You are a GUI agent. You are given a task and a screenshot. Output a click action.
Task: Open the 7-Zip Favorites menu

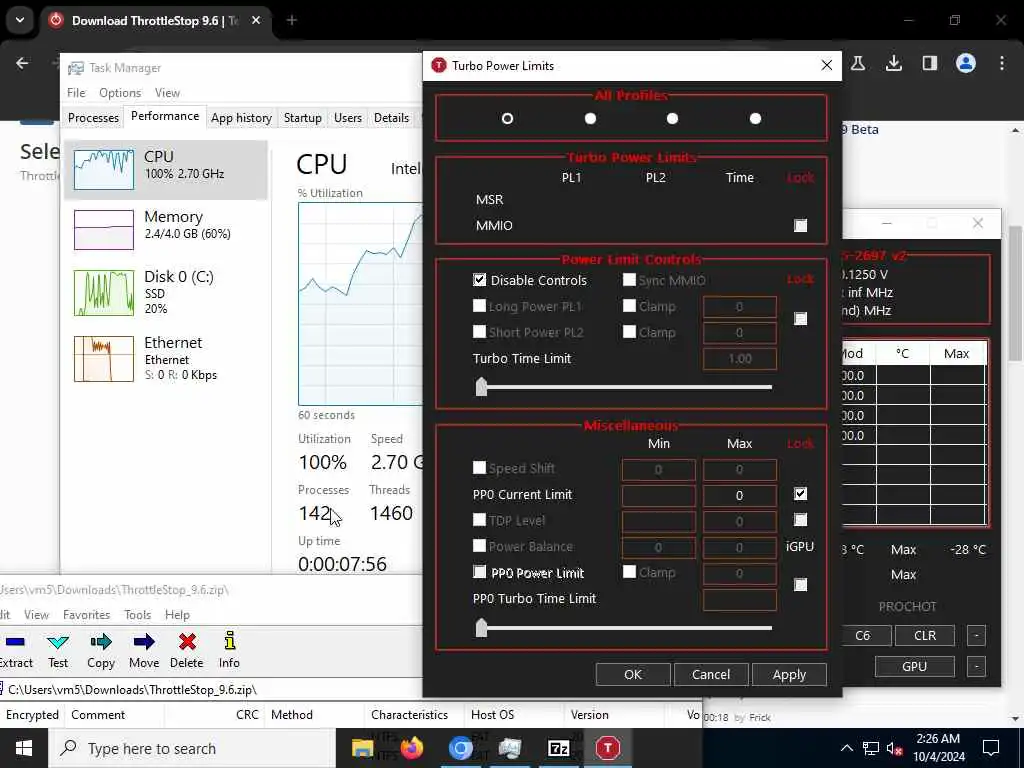point(86,615)
